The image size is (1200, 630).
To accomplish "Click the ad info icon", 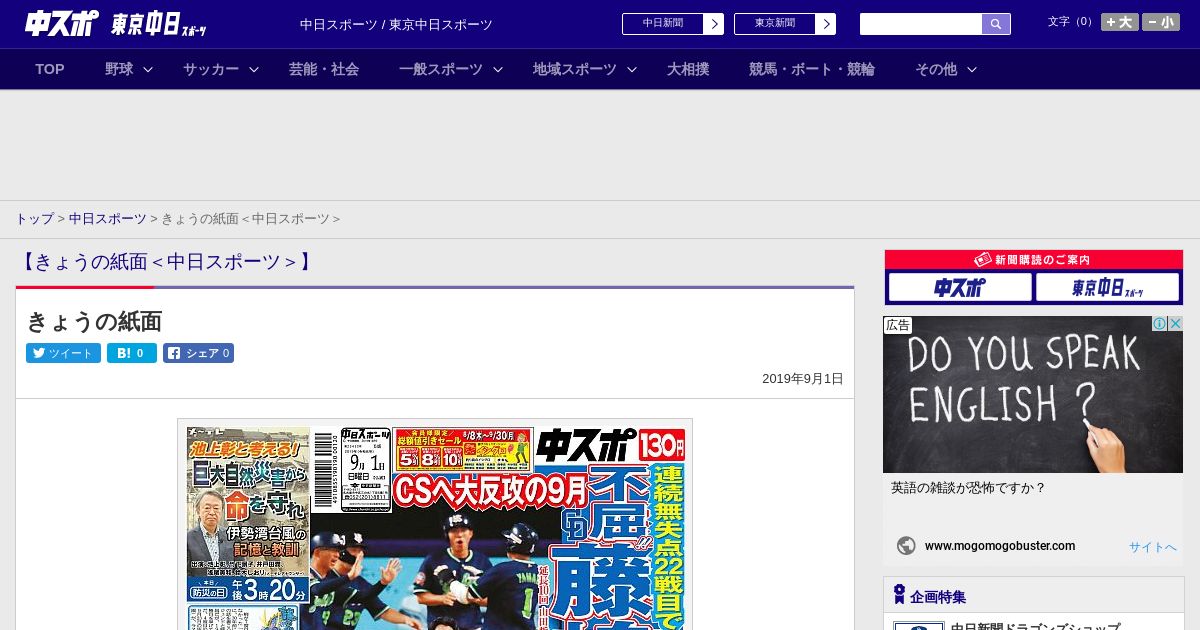I will 1160,324.
